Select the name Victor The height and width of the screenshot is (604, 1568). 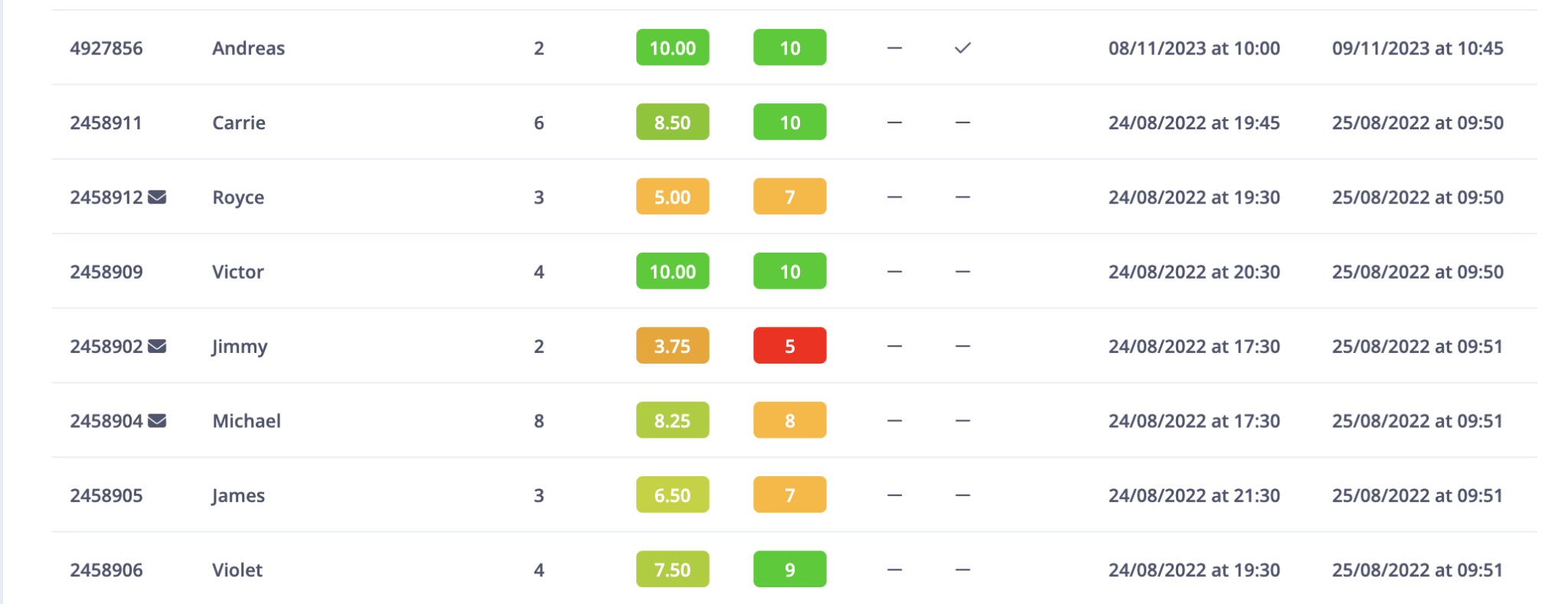coord(237,272)
